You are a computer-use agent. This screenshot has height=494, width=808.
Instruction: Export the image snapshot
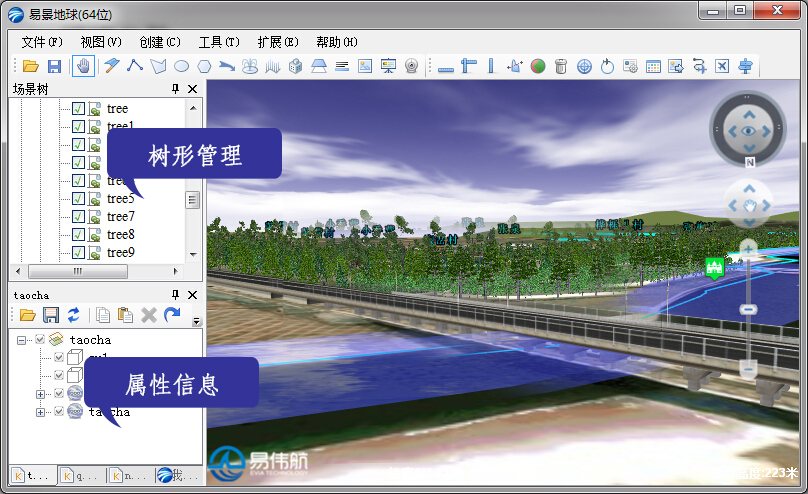coord(676,66)
